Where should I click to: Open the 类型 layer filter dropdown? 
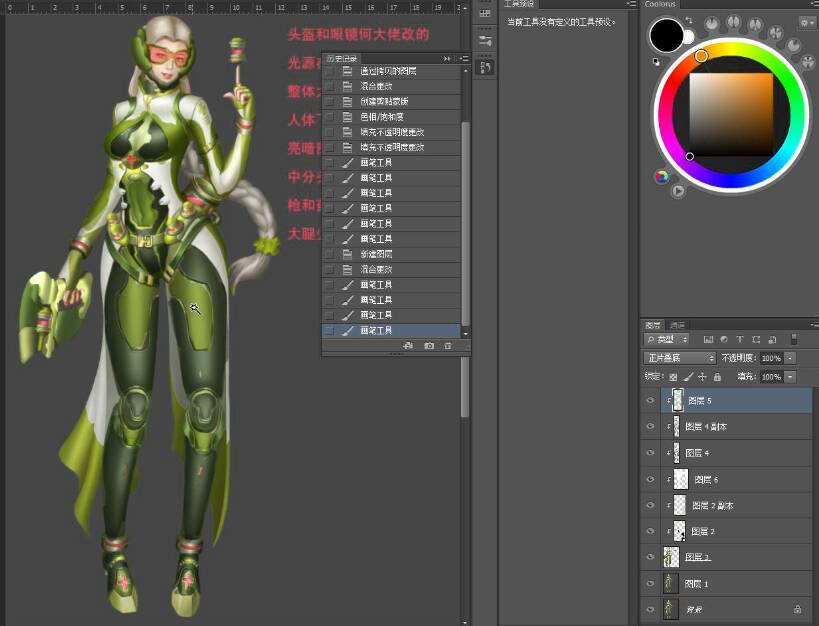tap(667, 340)
